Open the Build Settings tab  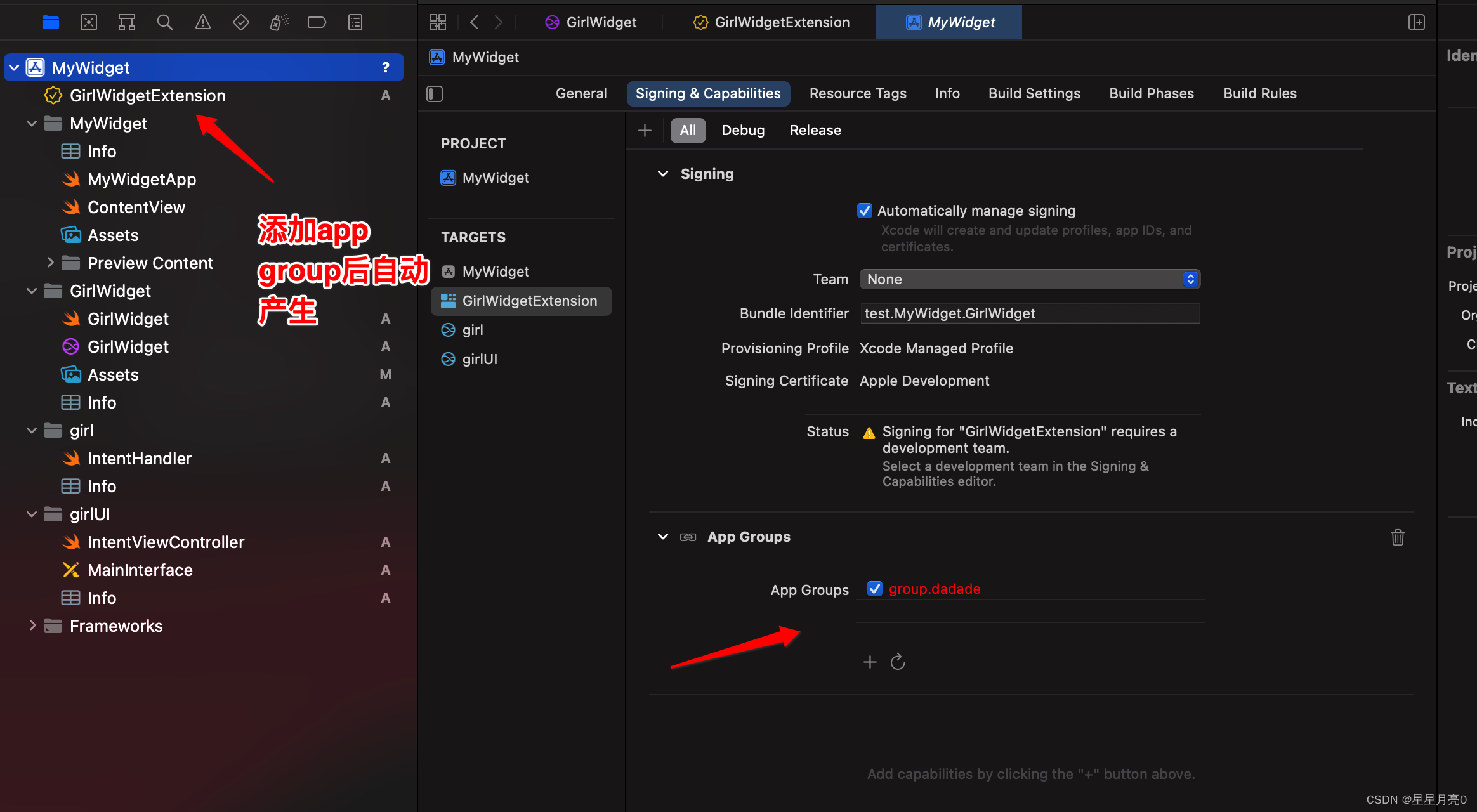click(1034, 94)
